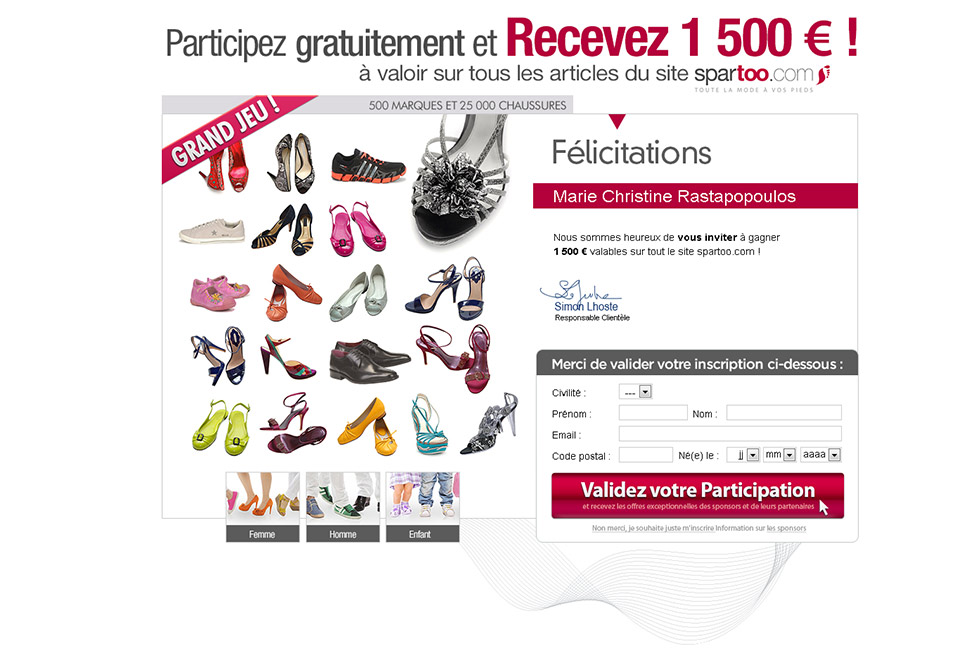Click Validez votre Participation button
This screenshot has width=980, height=662.
click(x=698, y=496)
